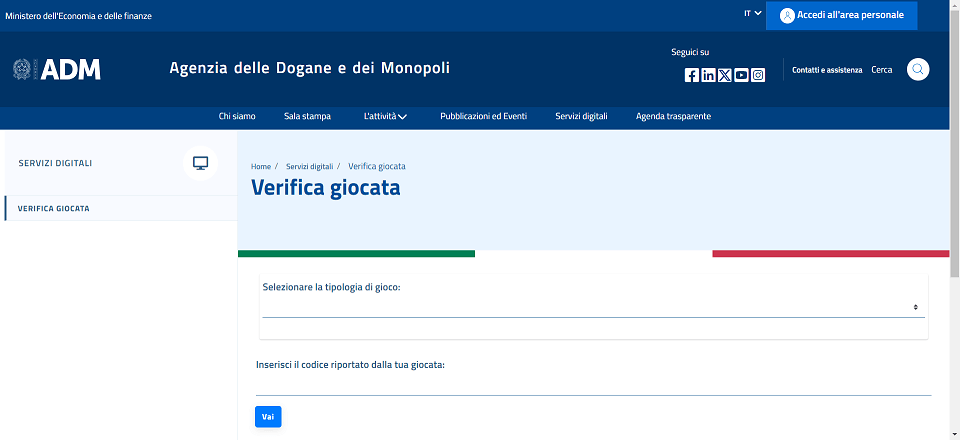The image size is (960, 440).
Task: Click Ministero dell'Economia e delle finanze link
Action: pos(78,16)
